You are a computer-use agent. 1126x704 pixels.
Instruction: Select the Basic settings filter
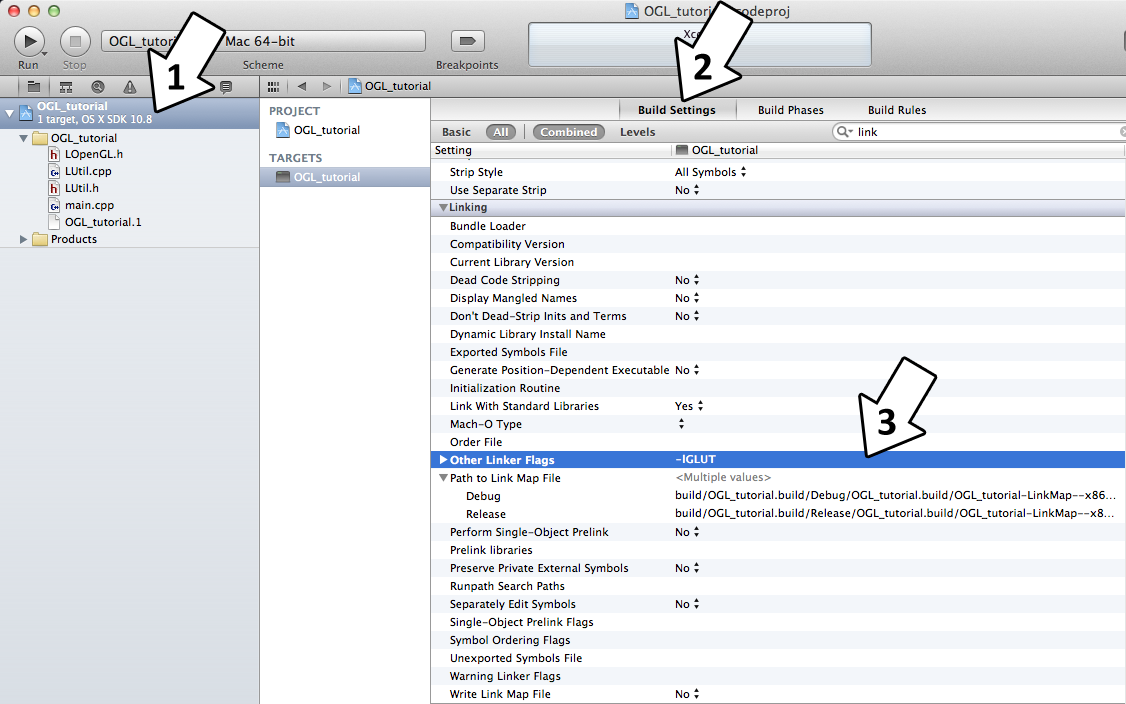click(x=456, y=132)
